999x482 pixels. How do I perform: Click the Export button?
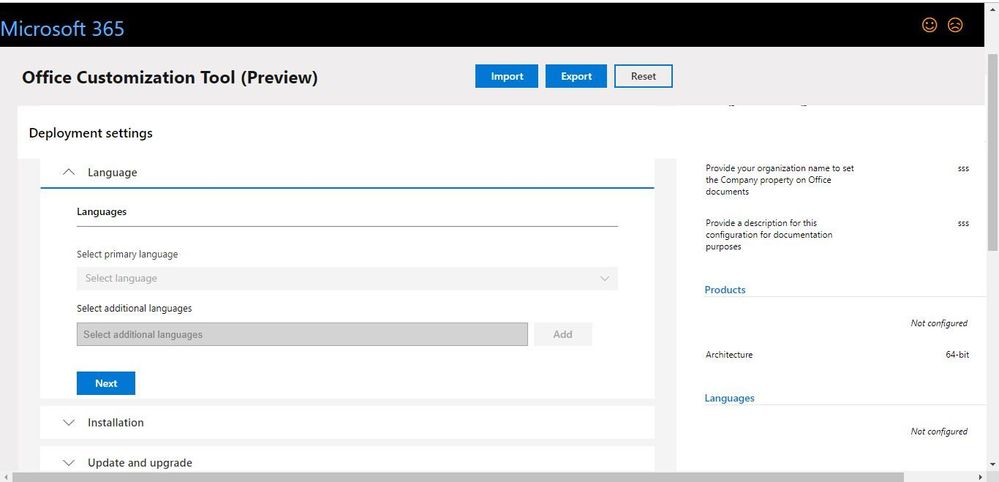(x=576, y=76)
